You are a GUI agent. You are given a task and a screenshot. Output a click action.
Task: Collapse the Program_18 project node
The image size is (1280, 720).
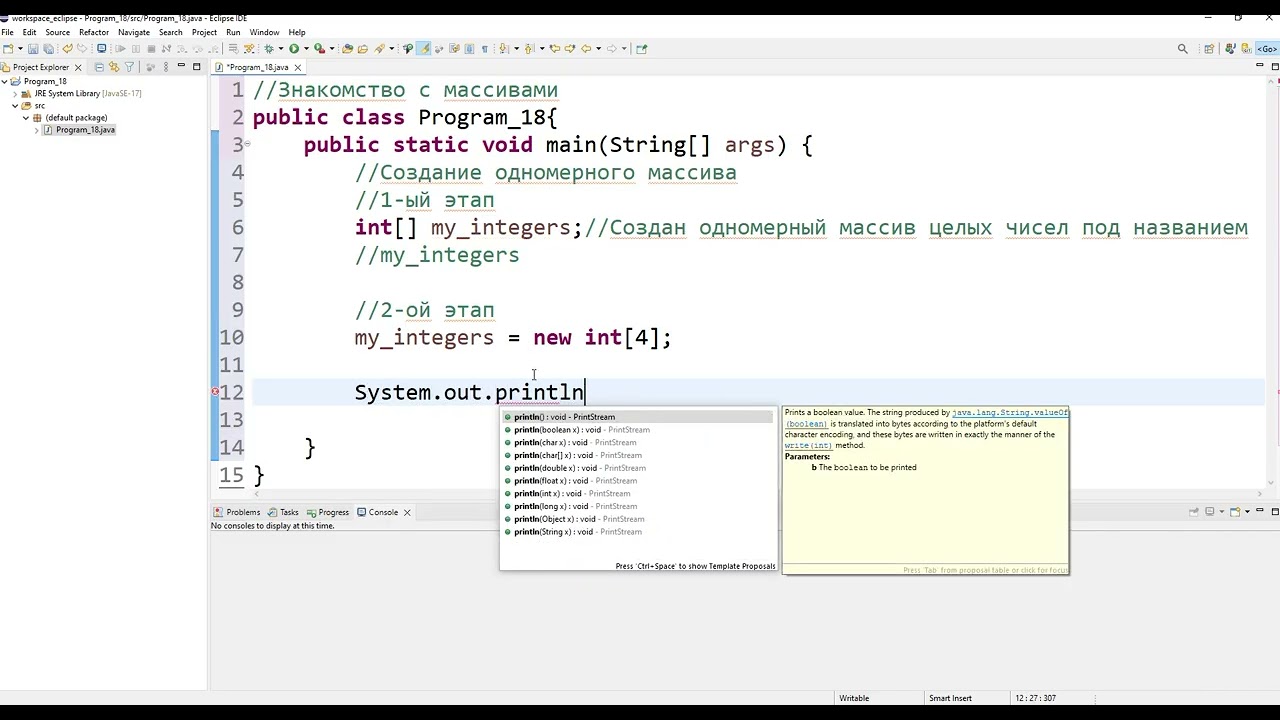click(x=5, y=81)
